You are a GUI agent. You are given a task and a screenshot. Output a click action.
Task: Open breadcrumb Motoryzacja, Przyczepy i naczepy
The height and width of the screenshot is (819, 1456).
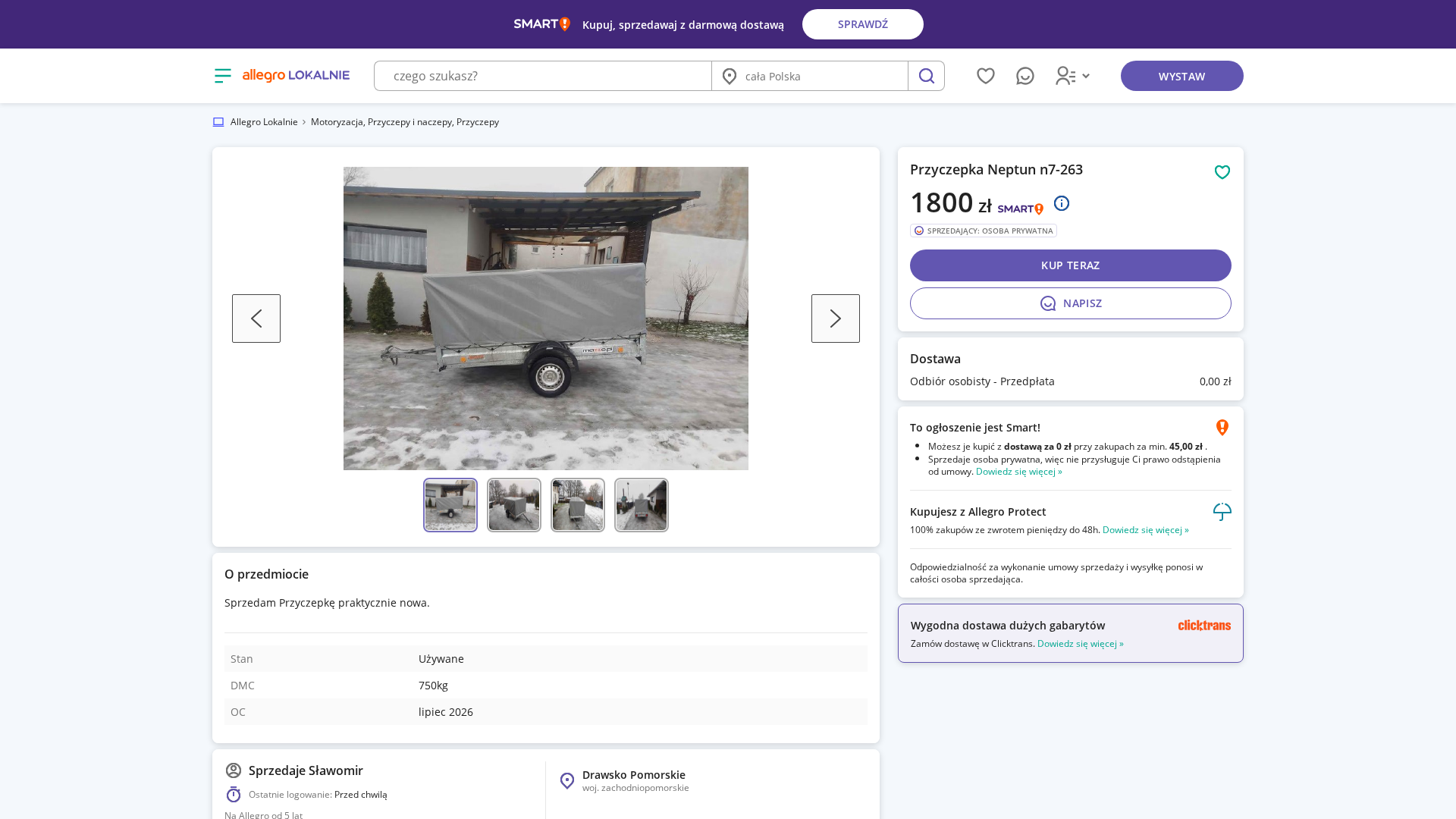pos(404,121)
